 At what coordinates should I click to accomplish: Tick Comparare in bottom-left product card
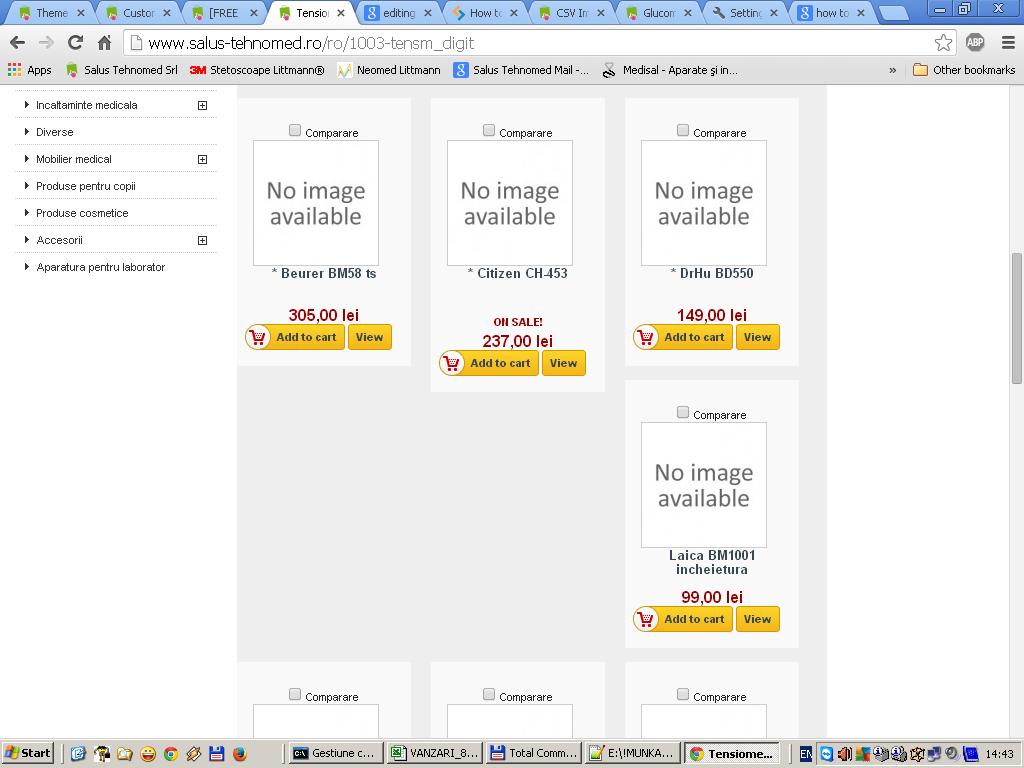click(295, 695)
